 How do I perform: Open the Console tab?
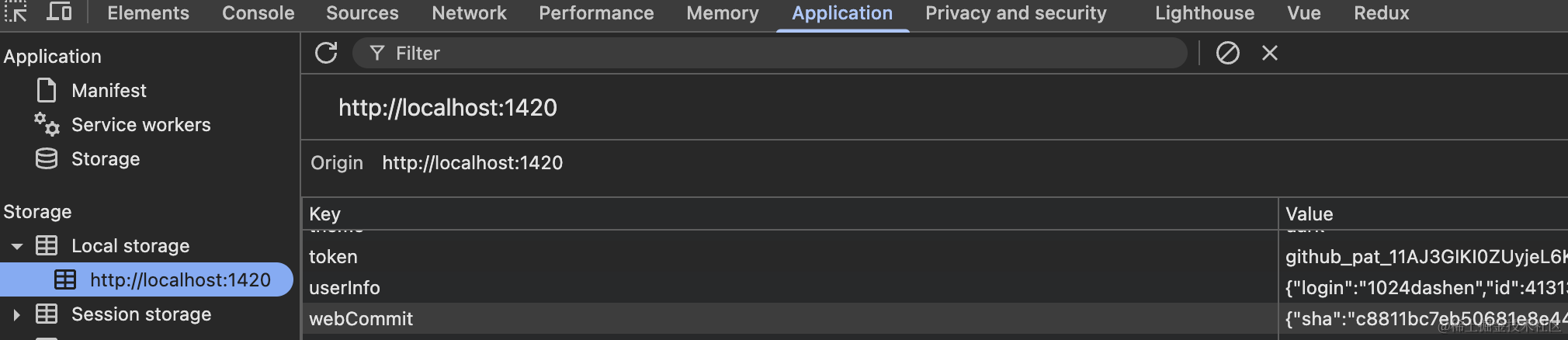[x=258, y=13]
